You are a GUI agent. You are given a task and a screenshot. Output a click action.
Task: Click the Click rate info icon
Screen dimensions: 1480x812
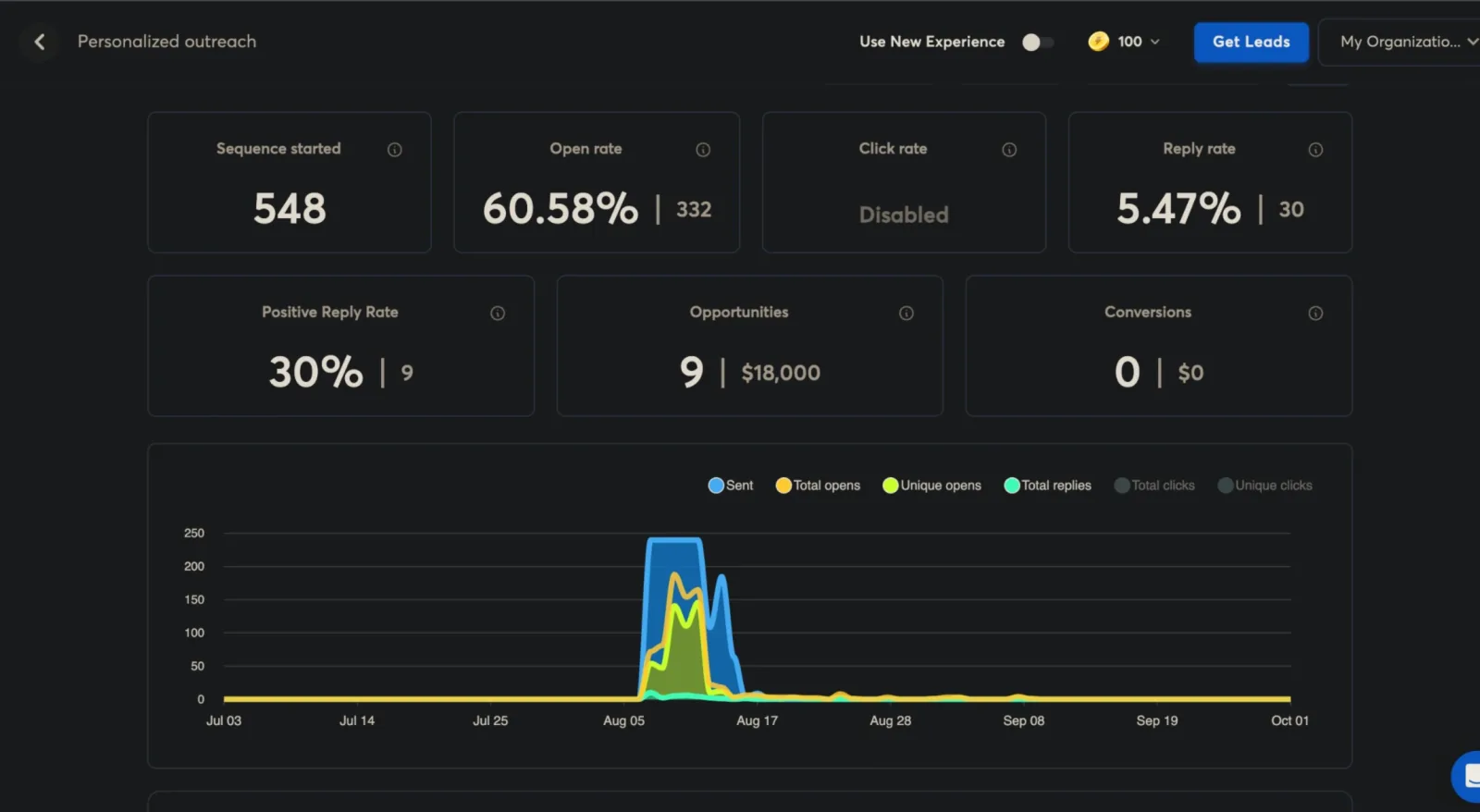point(1009,150)
